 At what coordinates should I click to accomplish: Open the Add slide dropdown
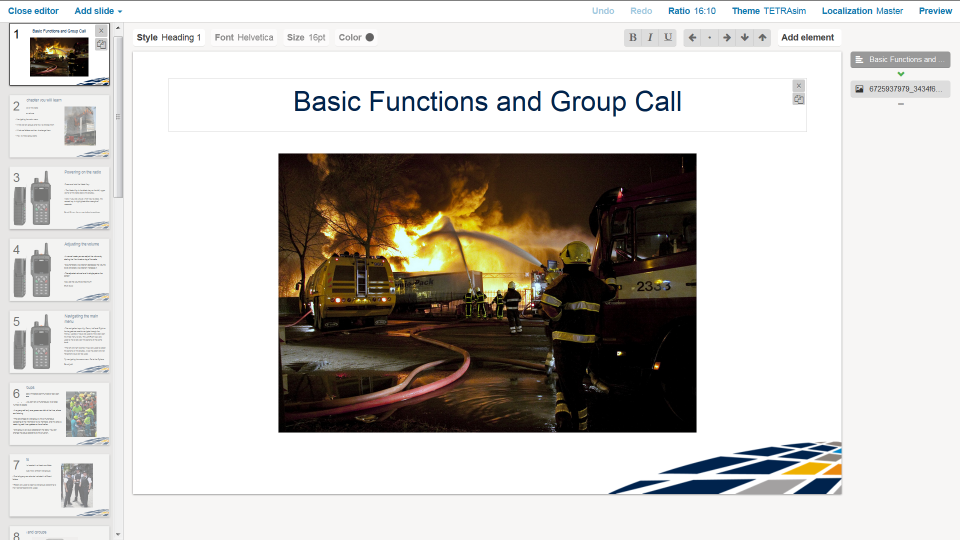[98, 11]
